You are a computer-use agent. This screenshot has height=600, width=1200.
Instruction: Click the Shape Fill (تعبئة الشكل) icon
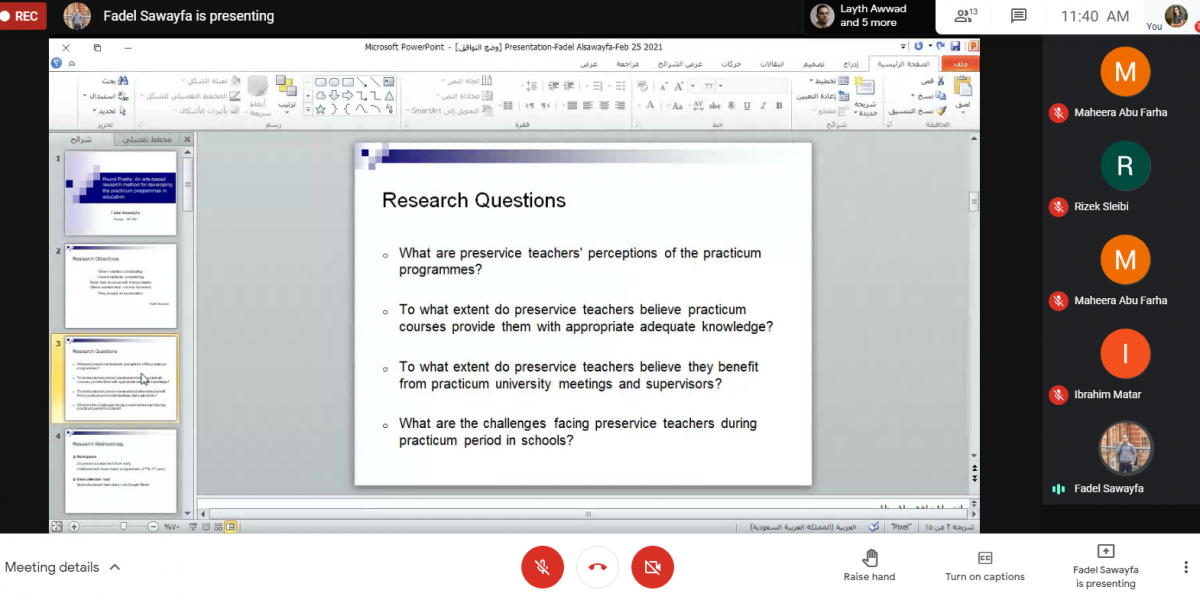pyautogui.click(x=235, y=81)
